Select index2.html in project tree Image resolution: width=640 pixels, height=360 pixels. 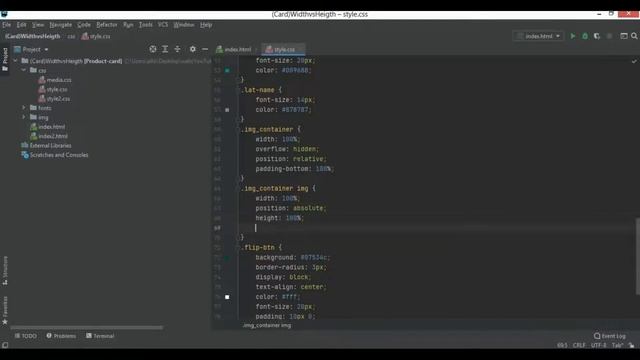[49, 136]
